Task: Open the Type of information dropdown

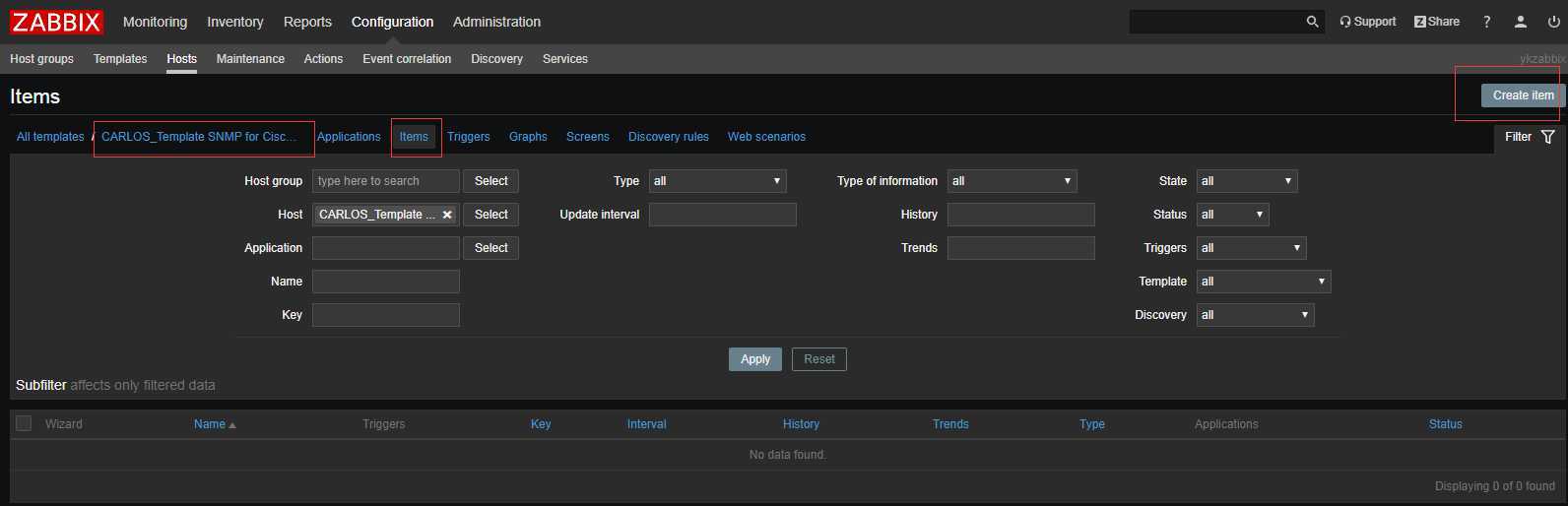Action: point(1013,181)
